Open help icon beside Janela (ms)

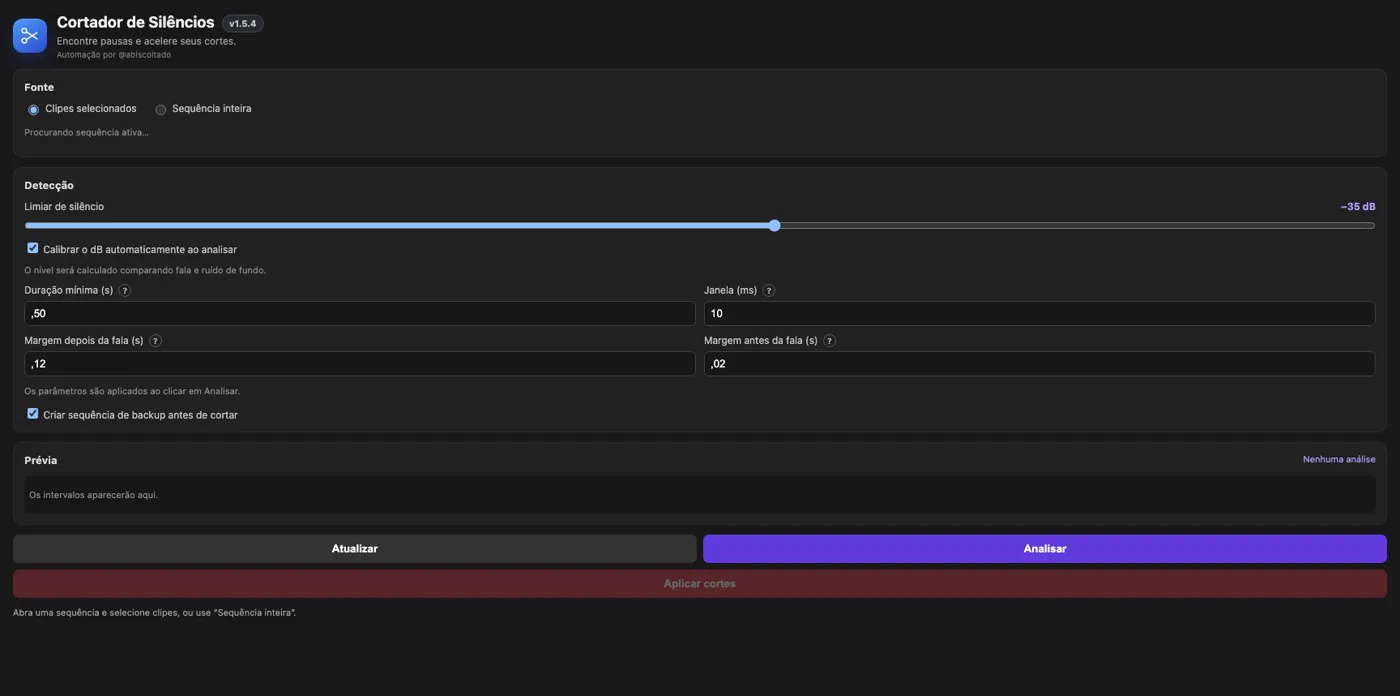(769, 291)
